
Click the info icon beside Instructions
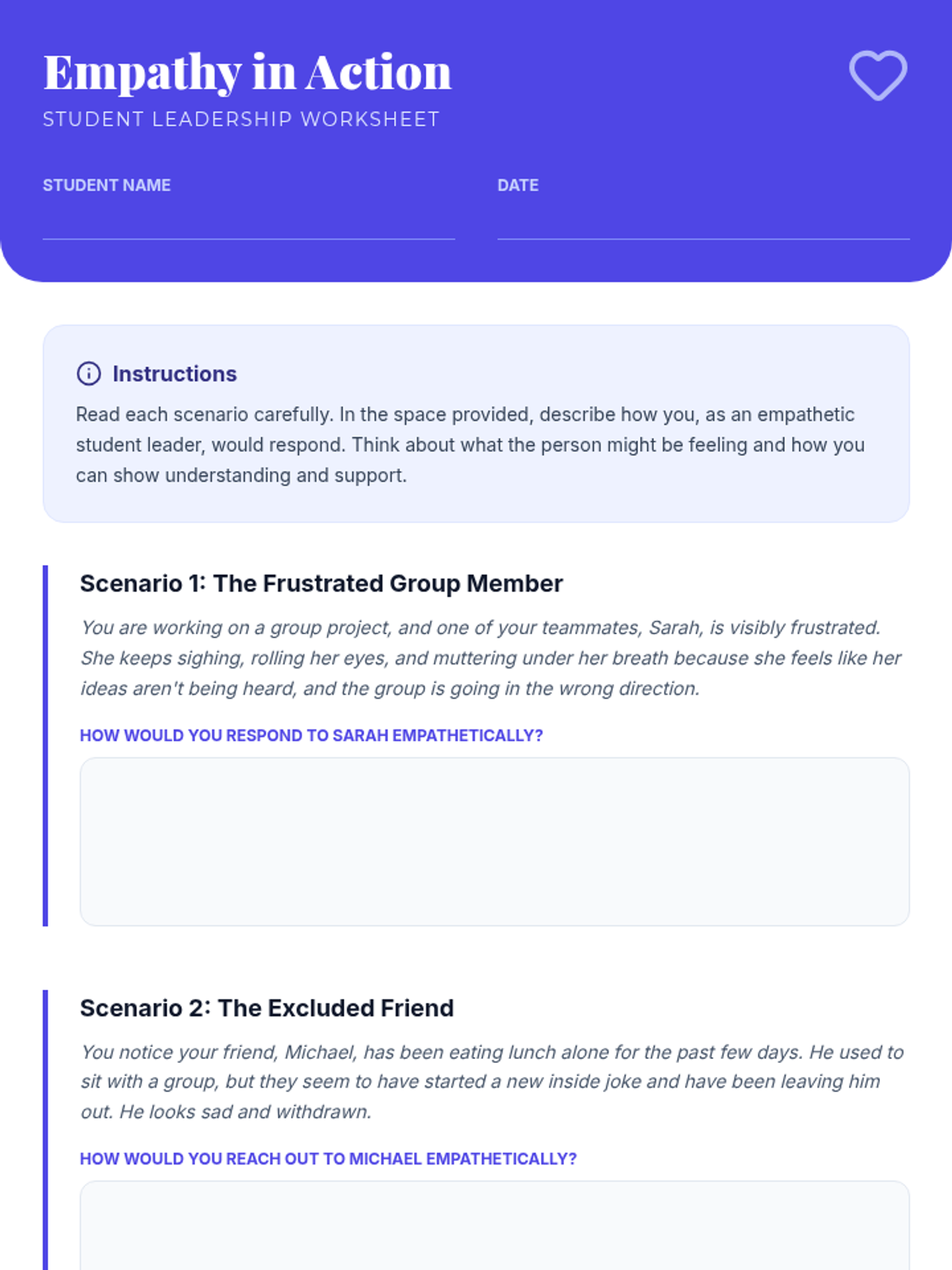click(x=89, y=373)
